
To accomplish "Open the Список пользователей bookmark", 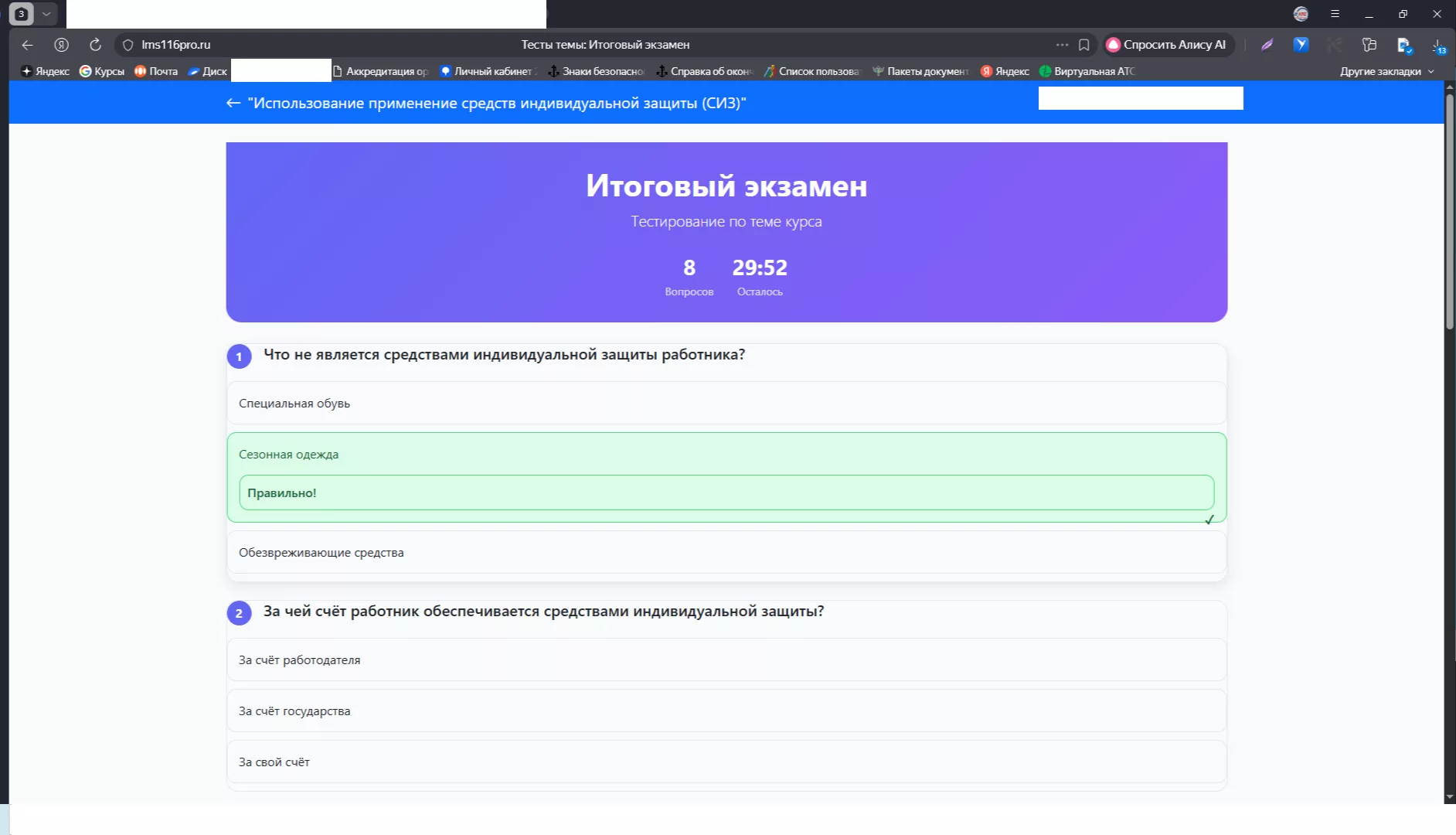I will [x=812, y=71].
